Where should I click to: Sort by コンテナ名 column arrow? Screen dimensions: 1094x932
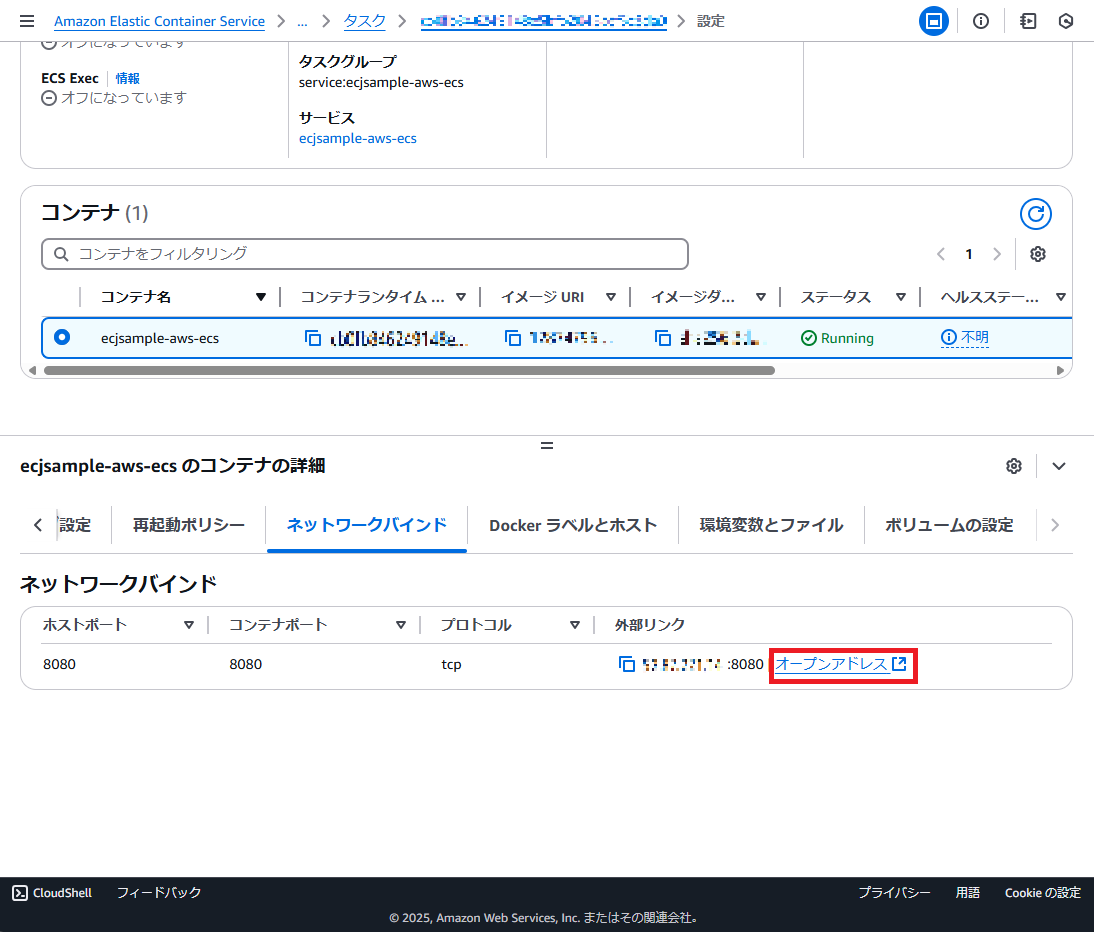261,297
